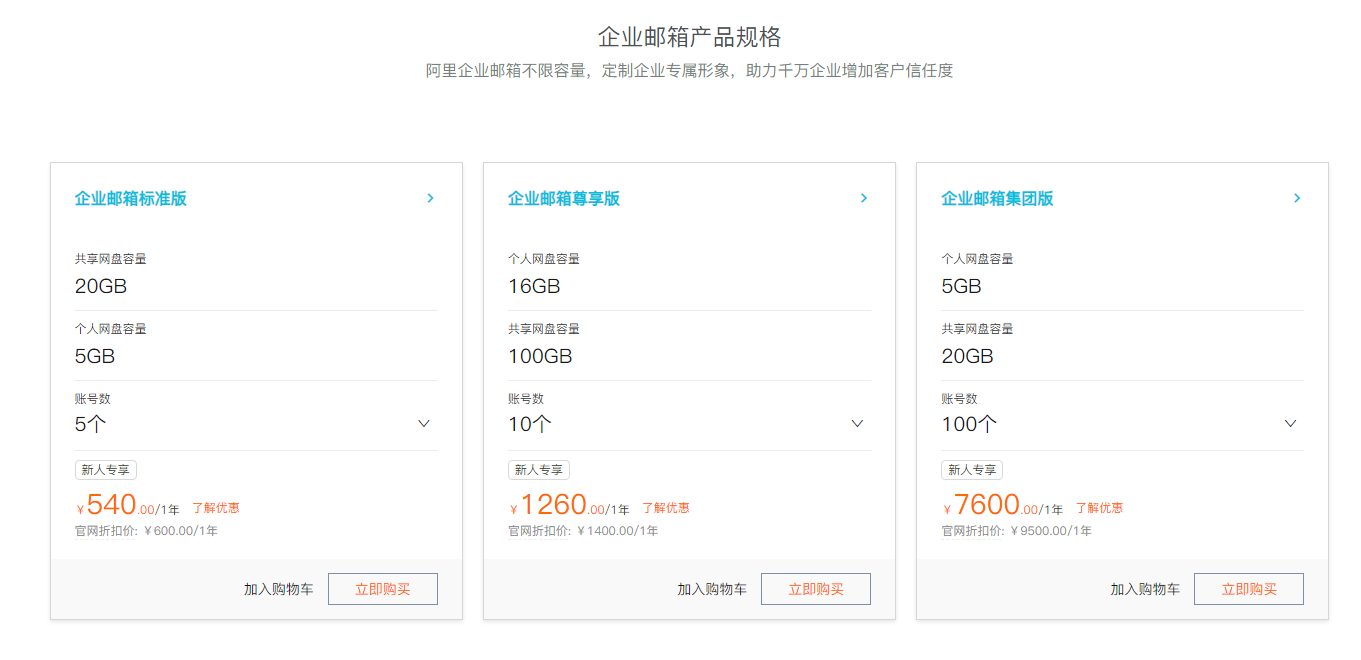Click the 企业邮箱产品规格 heading
This screenshot has width=1361, height=660.
(x=690, y=38)
